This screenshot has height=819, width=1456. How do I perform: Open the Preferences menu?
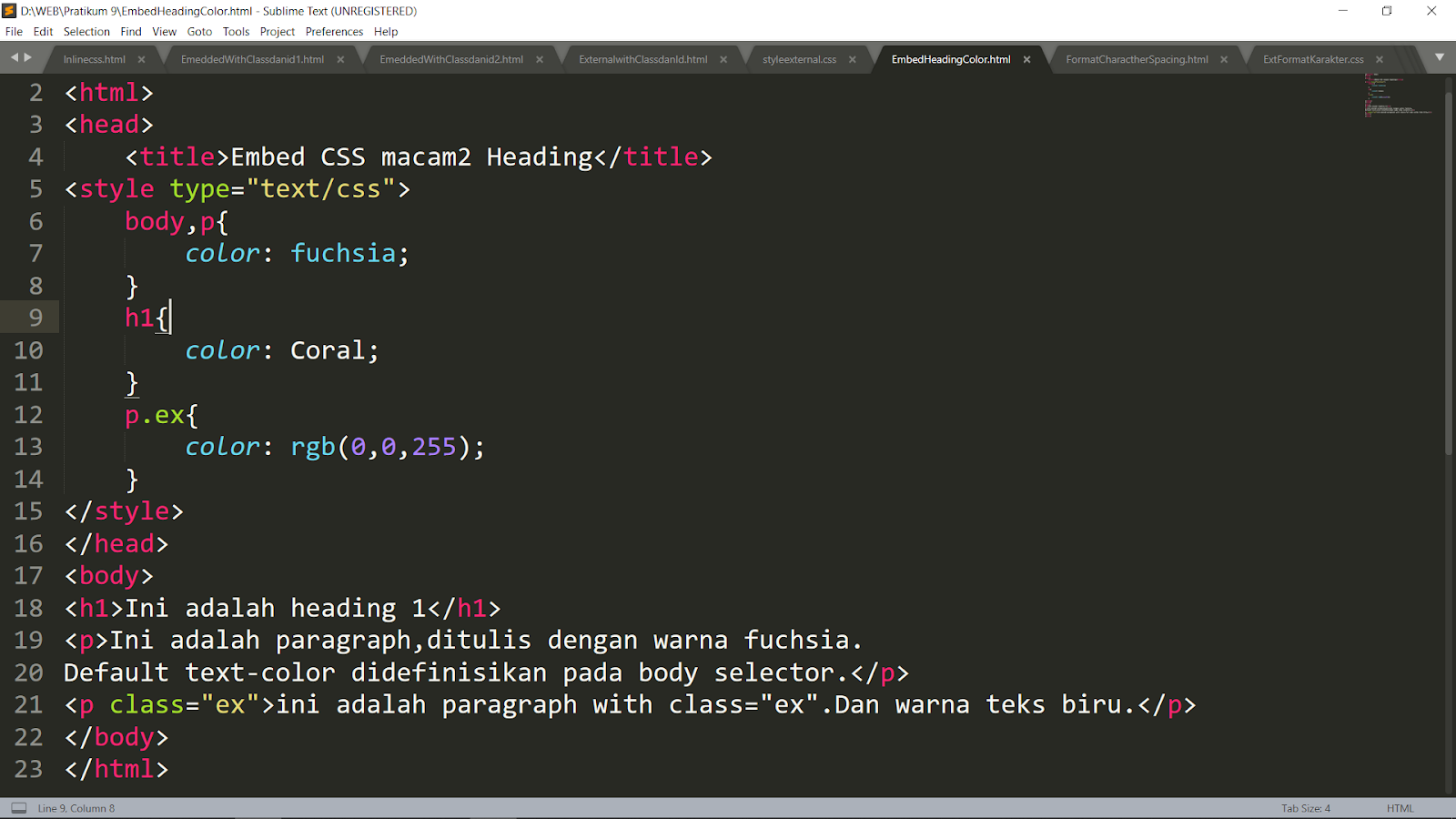(334, 31)
